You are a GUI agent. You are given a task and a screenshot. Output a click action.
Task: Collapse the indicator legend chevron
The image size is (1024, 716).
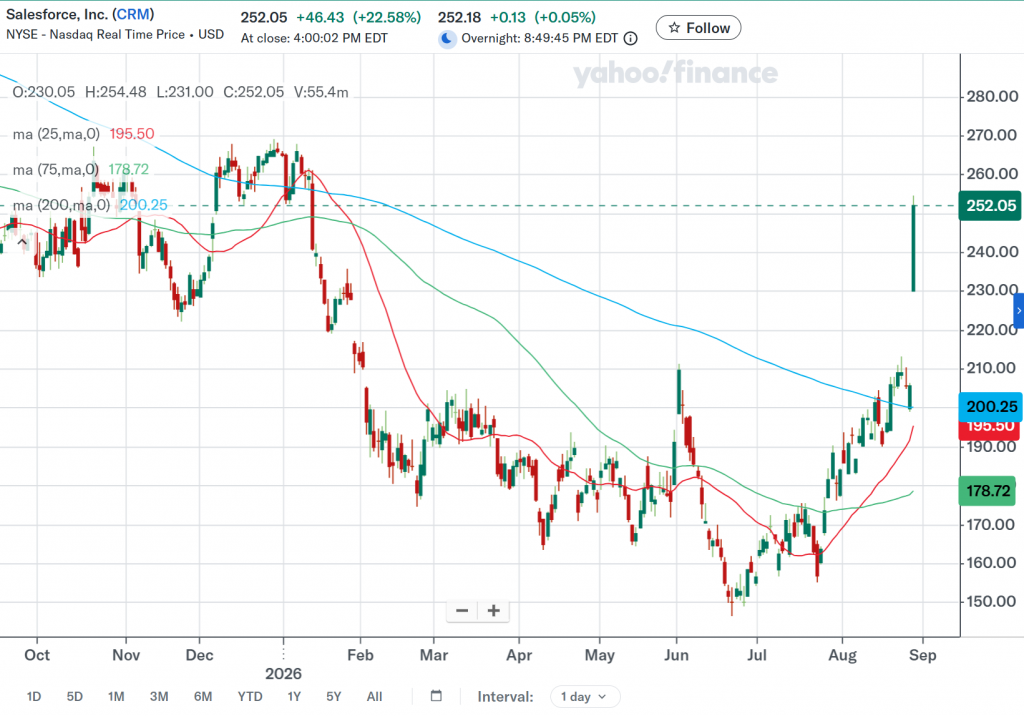(x=22, y=242)
